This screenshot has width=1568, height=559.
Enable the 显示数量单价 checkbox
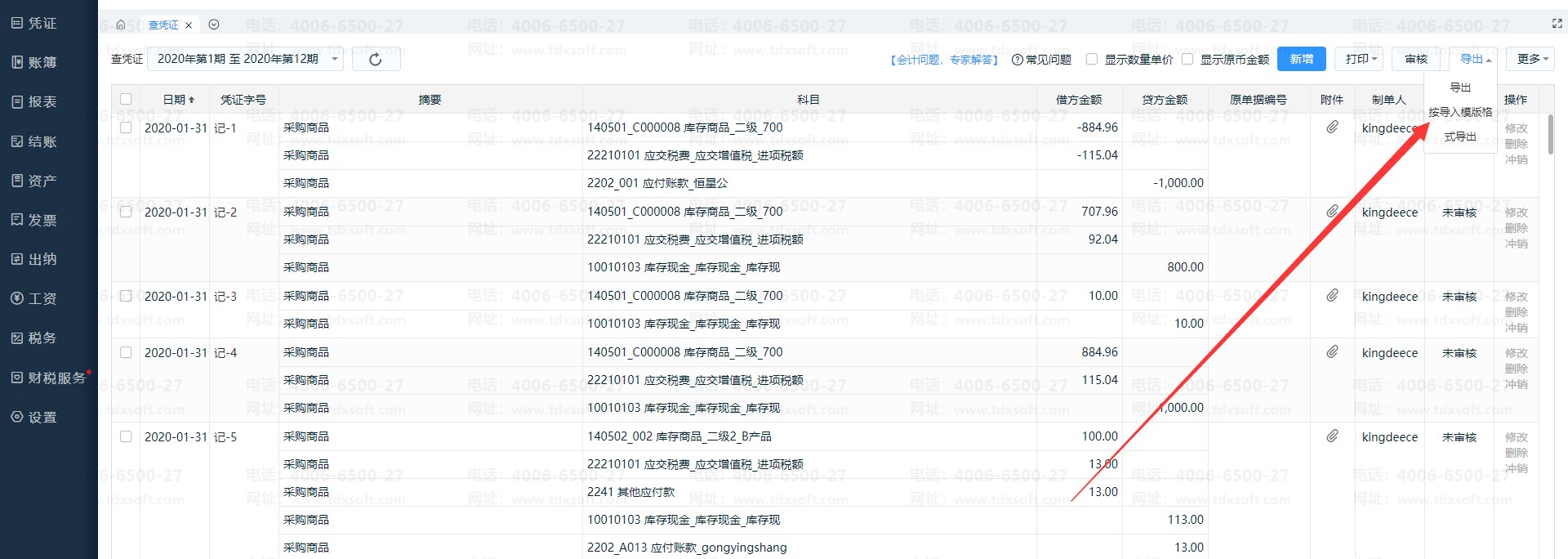coord(1092,59)
